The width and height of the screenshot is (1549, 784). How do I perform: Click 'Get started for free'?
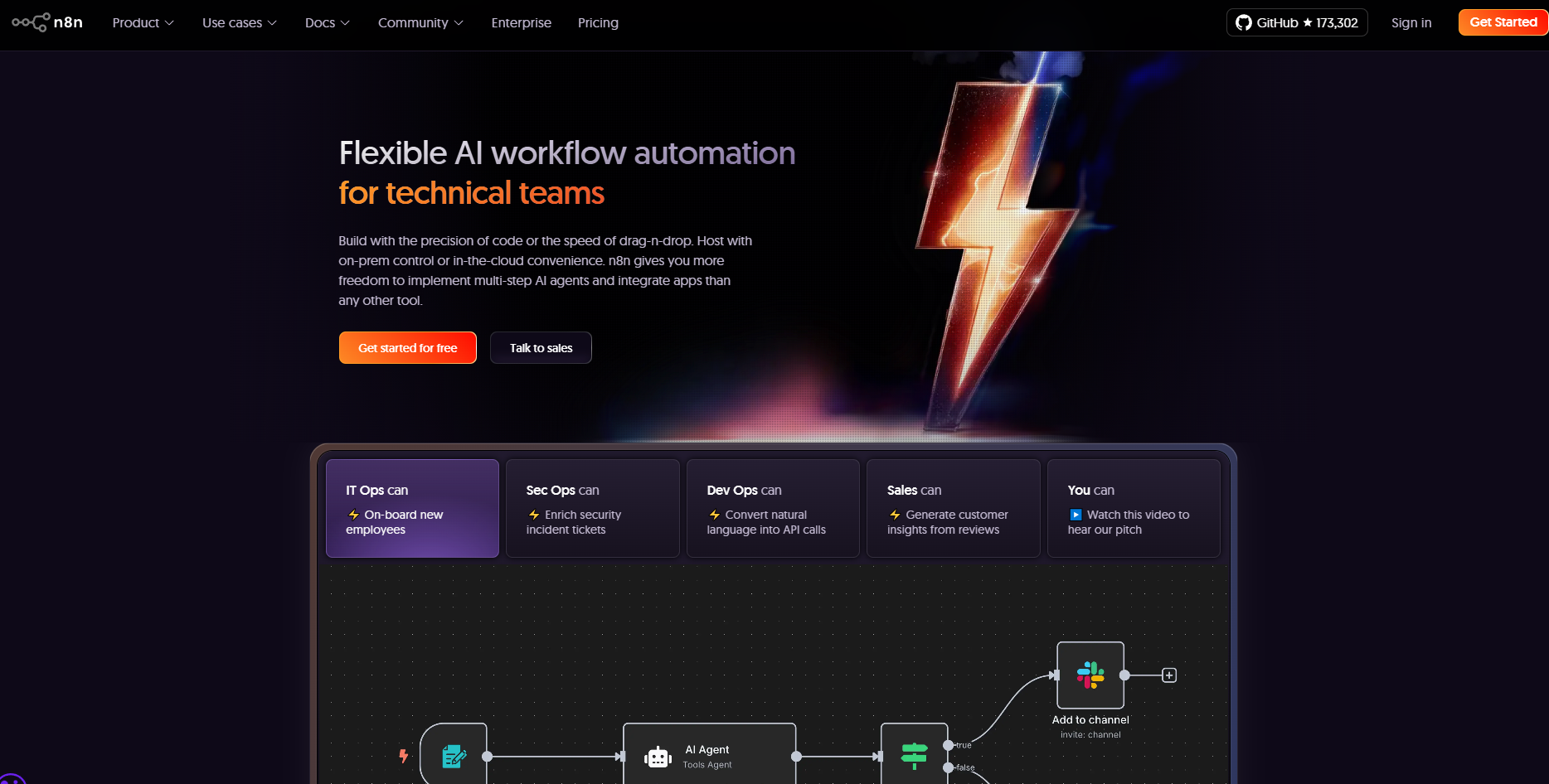[x=407, y=347]
